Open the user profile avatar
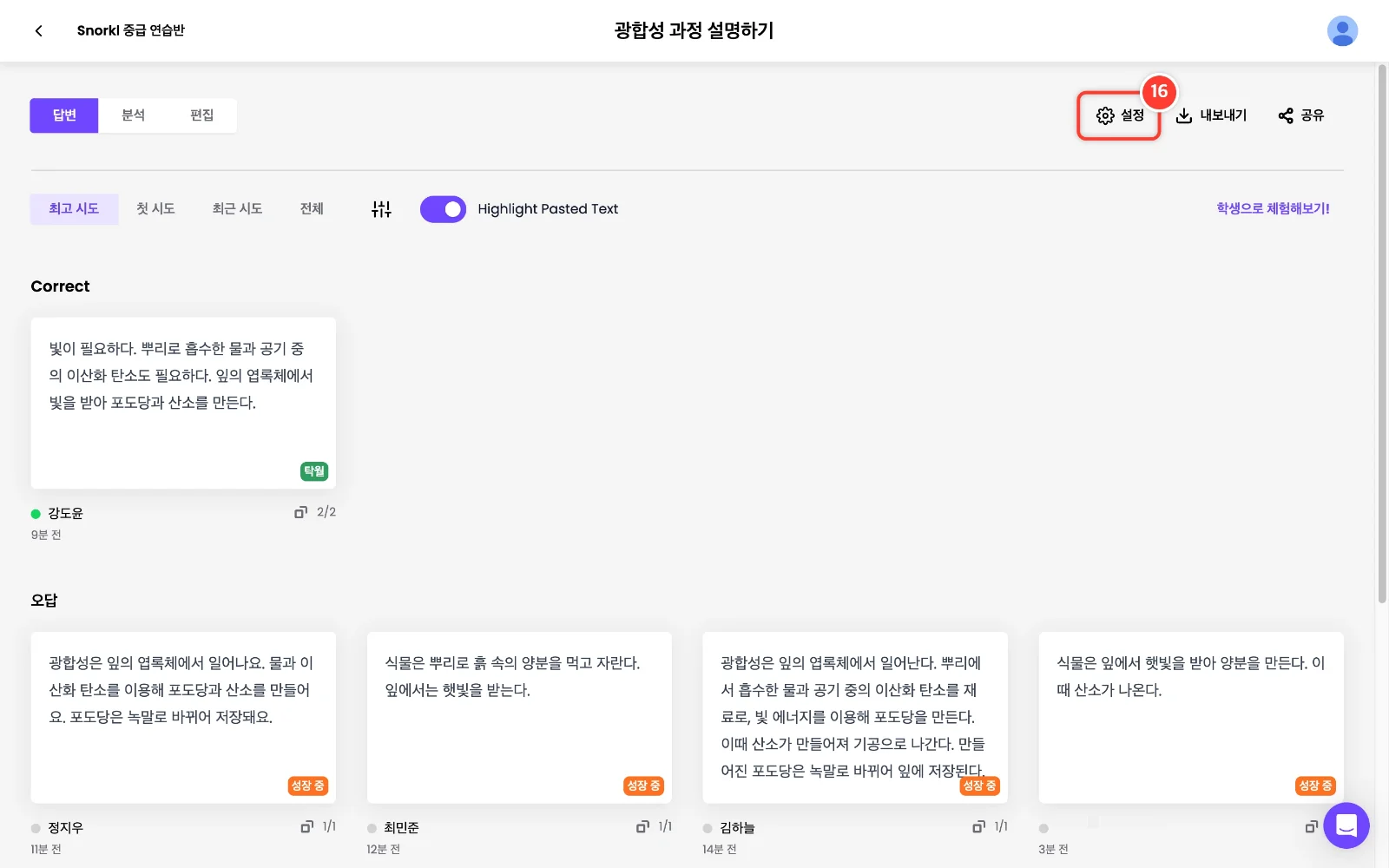Screen dimensions: 1389x868 pos(1342,30)
